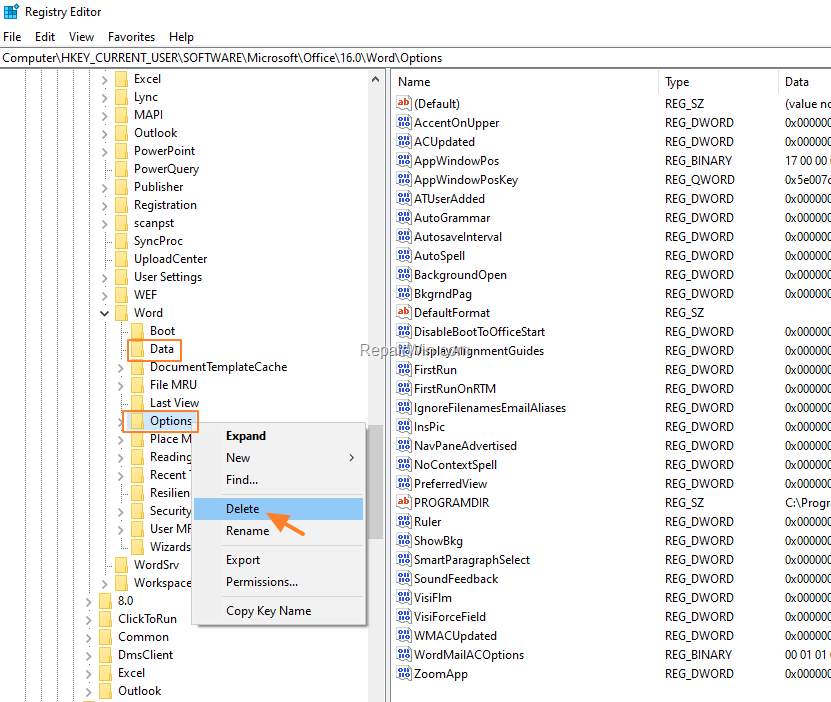The image size is (831, 702).
Task: Choose Expand in the context menu
Action: click(279, 436)
